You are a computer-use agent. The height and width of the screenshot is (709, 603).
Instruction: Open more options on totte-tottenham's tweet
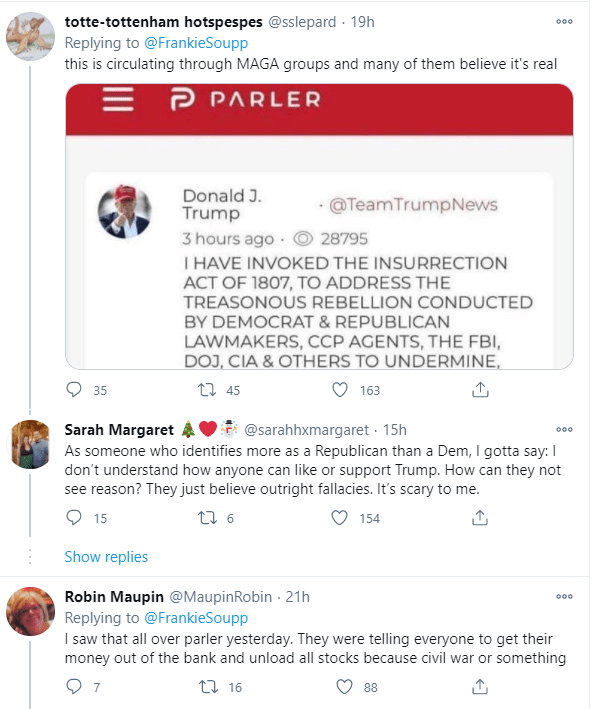[566, 21]
